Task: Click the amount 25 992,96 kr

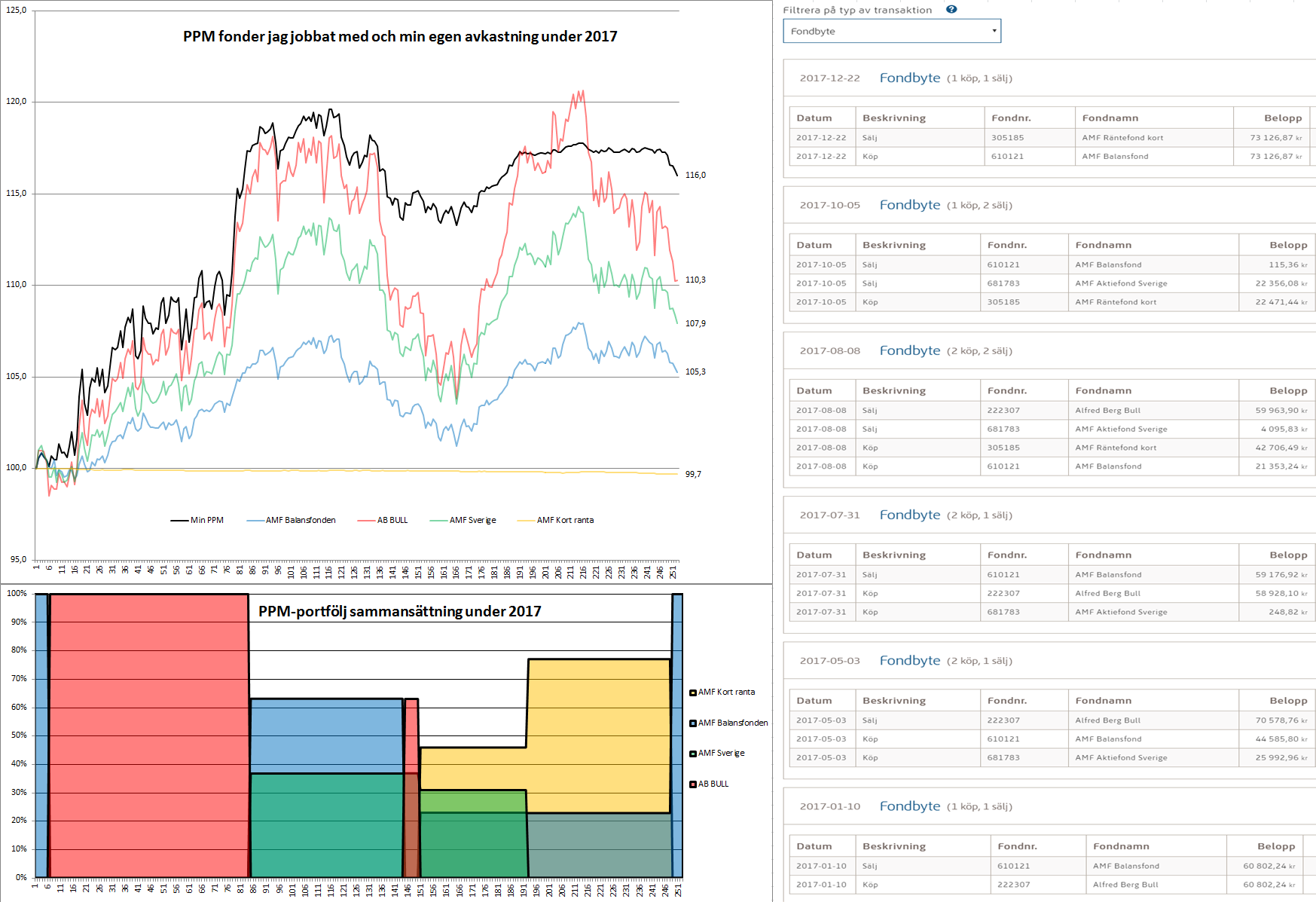Action: click(x=1281, y=757)
